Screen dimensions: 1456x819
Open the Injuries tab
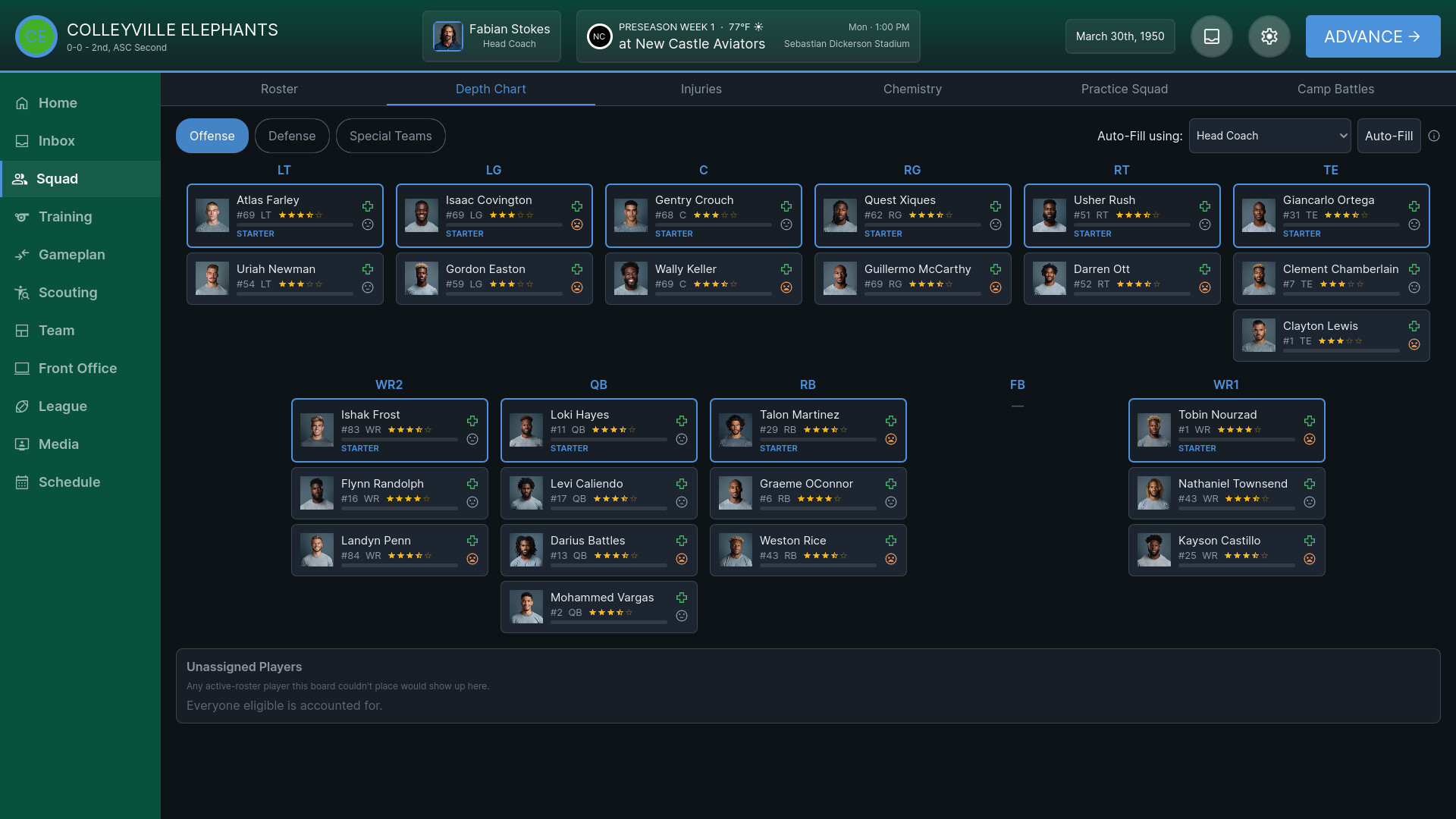tap(701, 89)
